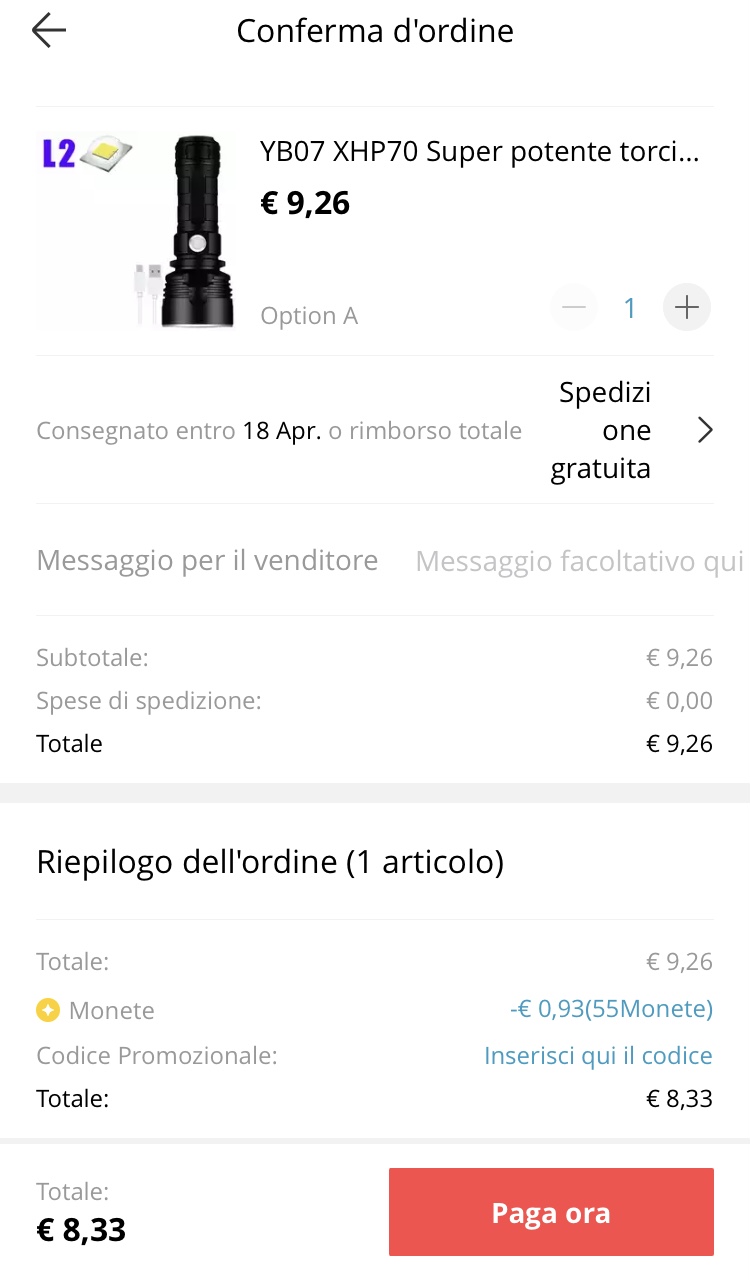
Task: Tap the bottom € 8,33 total amount
Action: pos(81,1229)
